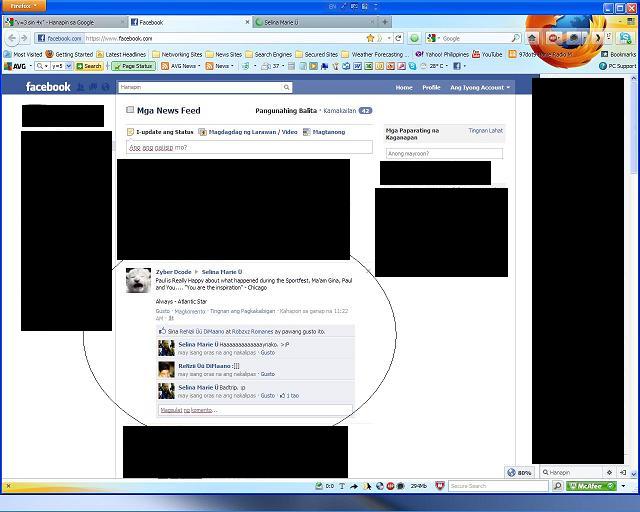
Task: Click the Home icon in navigation bar
Action: (x=532, y=38)
